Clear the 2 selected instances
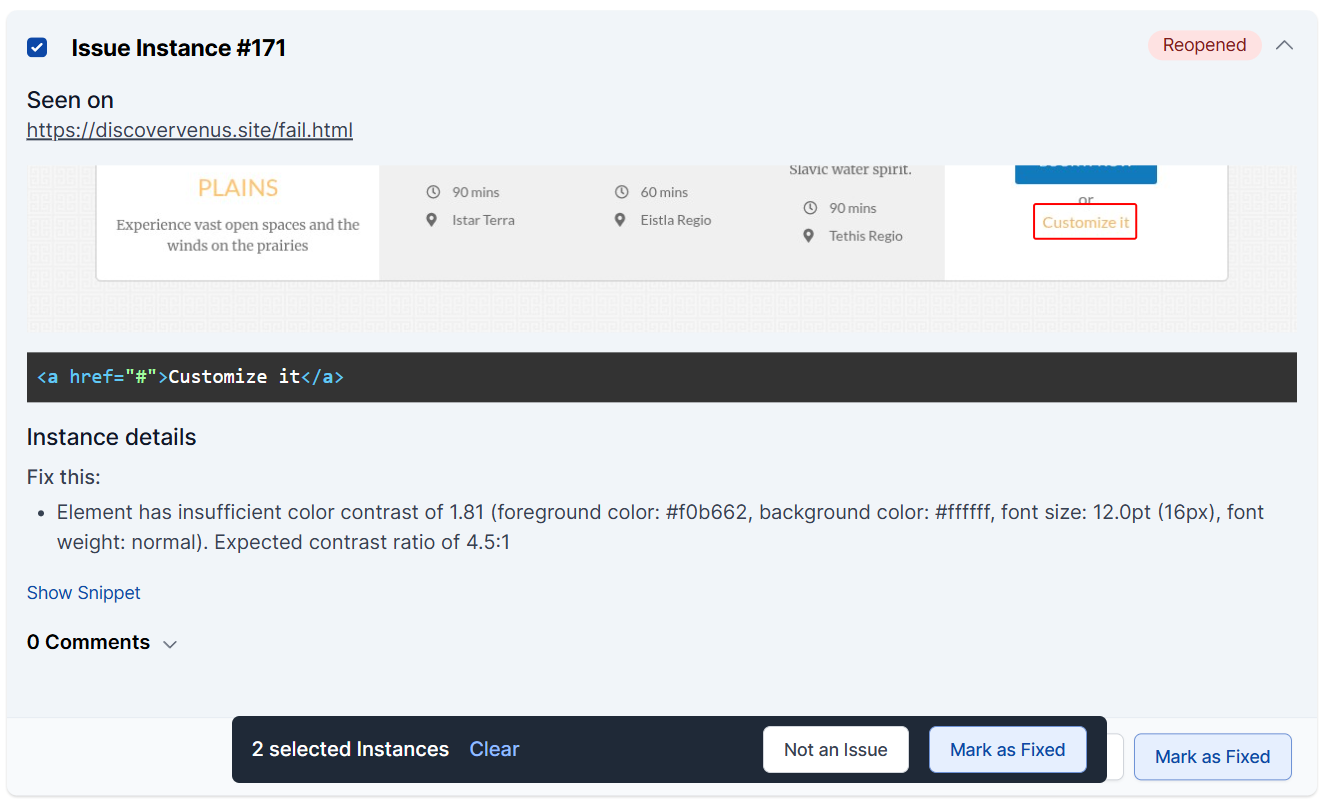This screenshot has width=1326, height=801. click(494, 749)
